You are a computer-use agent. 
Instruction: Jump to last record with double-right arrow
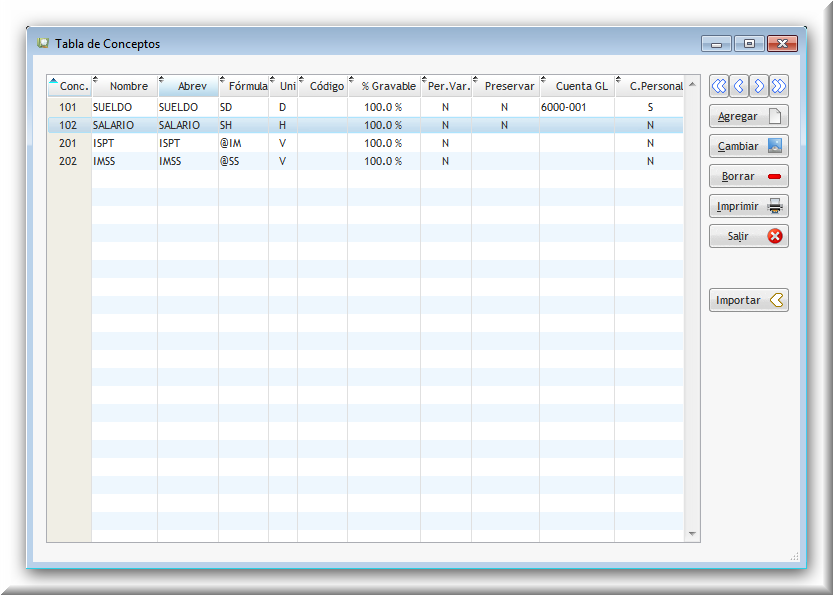point(779,86)
